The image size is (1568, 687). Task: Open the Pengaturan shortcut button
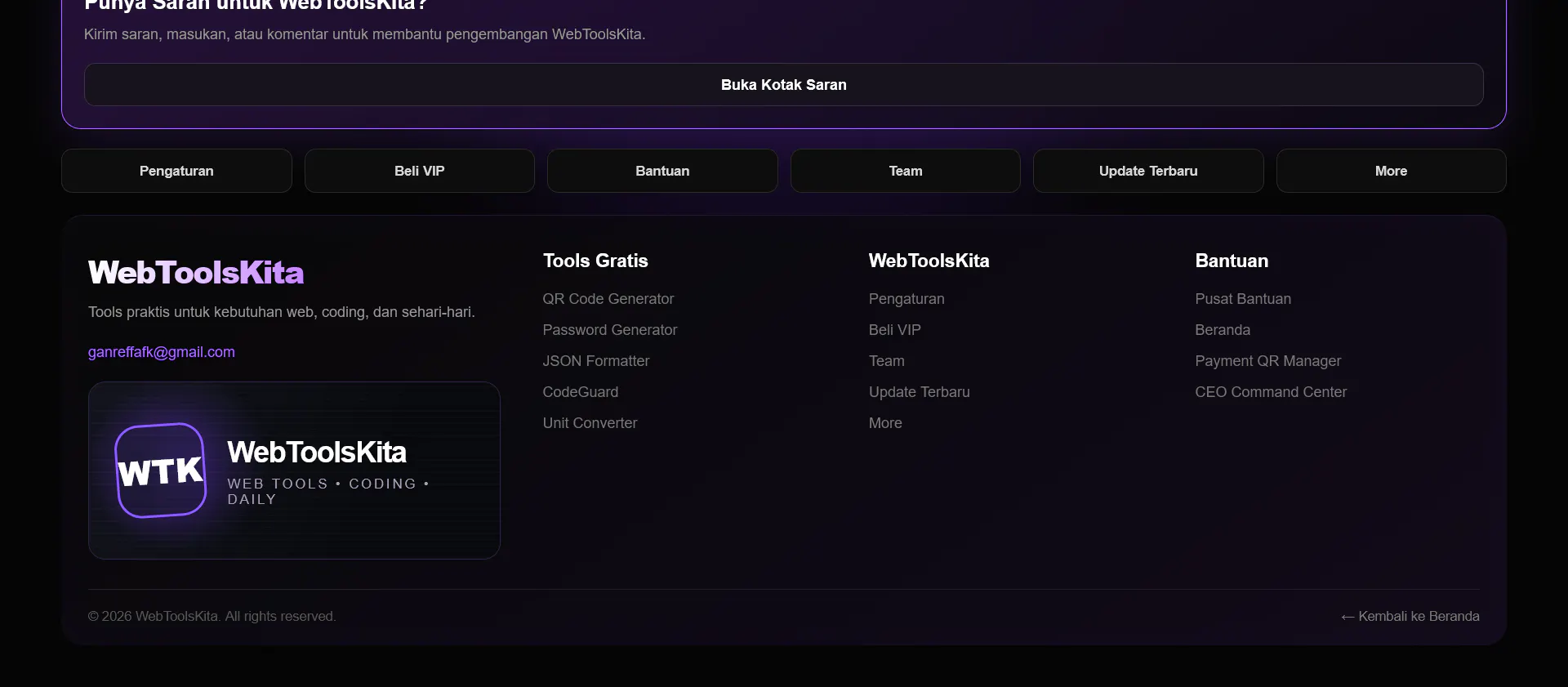pos(176,171)
